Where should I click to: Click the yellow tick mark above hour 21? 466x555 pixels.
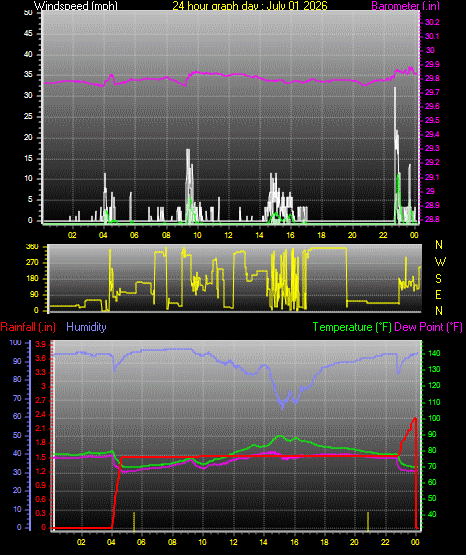(368, 521)
